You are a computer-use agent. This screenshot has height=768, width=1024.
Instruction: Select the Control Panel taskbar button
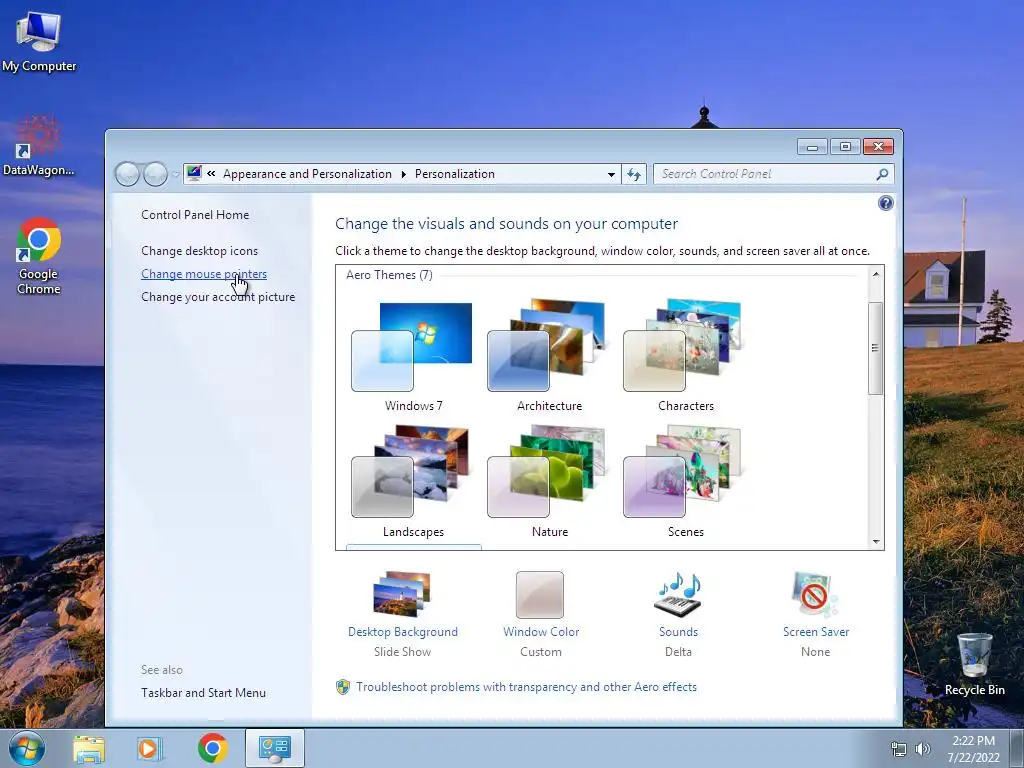274,748
